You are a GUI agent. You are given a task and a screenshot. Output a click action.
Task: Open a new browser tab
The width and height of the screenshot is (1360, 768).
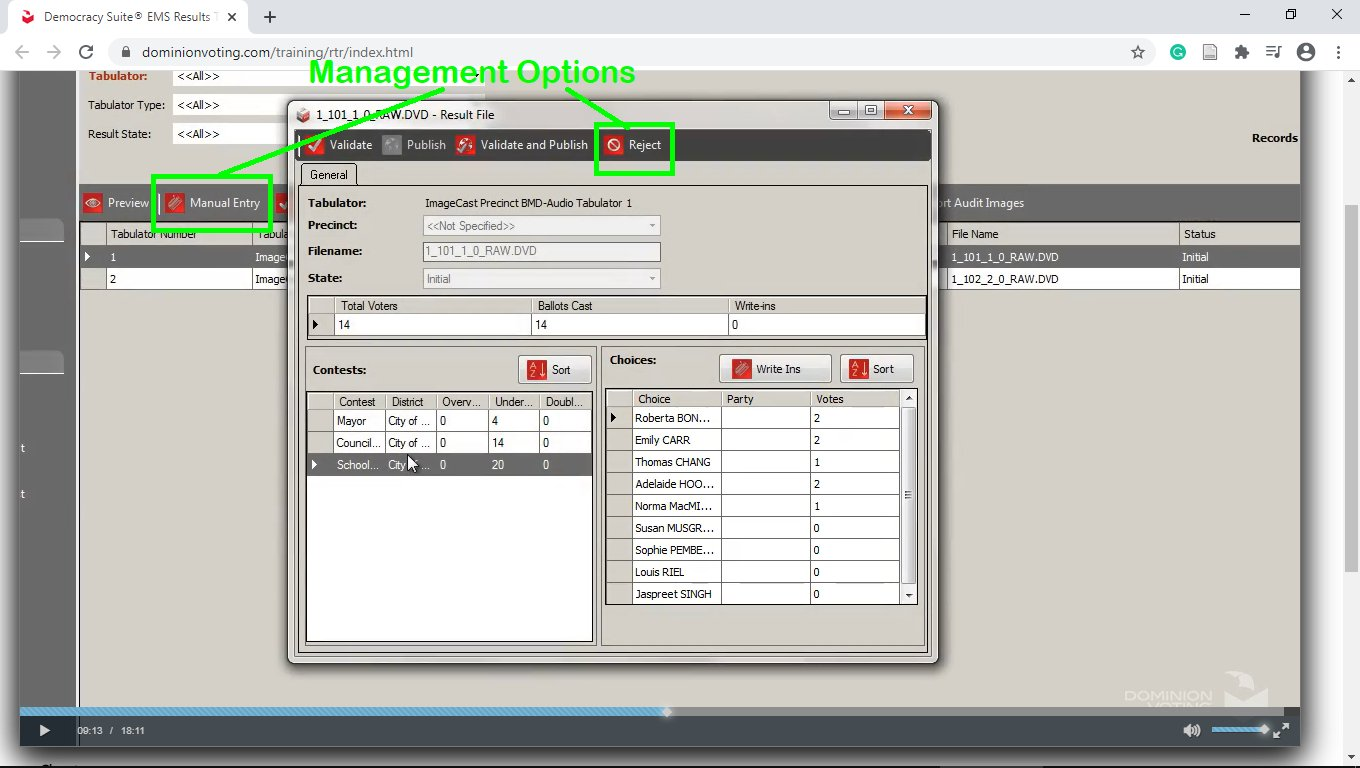[270, 17]
